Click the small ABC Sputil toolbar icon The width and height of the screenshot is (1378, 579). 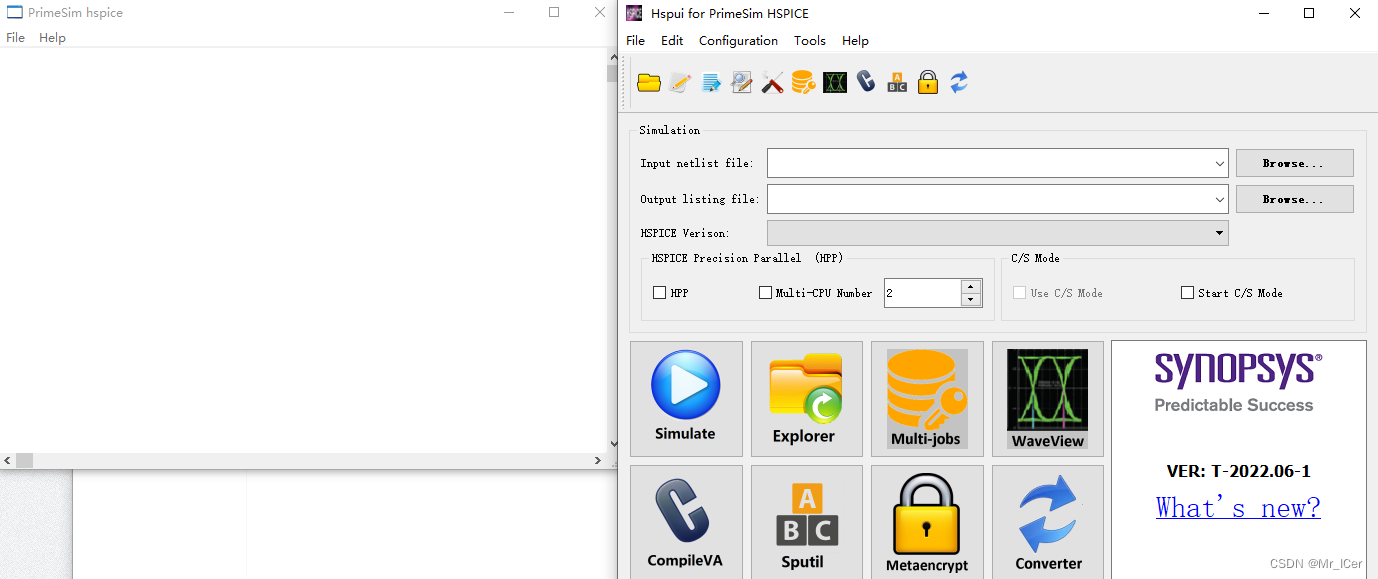897,82
